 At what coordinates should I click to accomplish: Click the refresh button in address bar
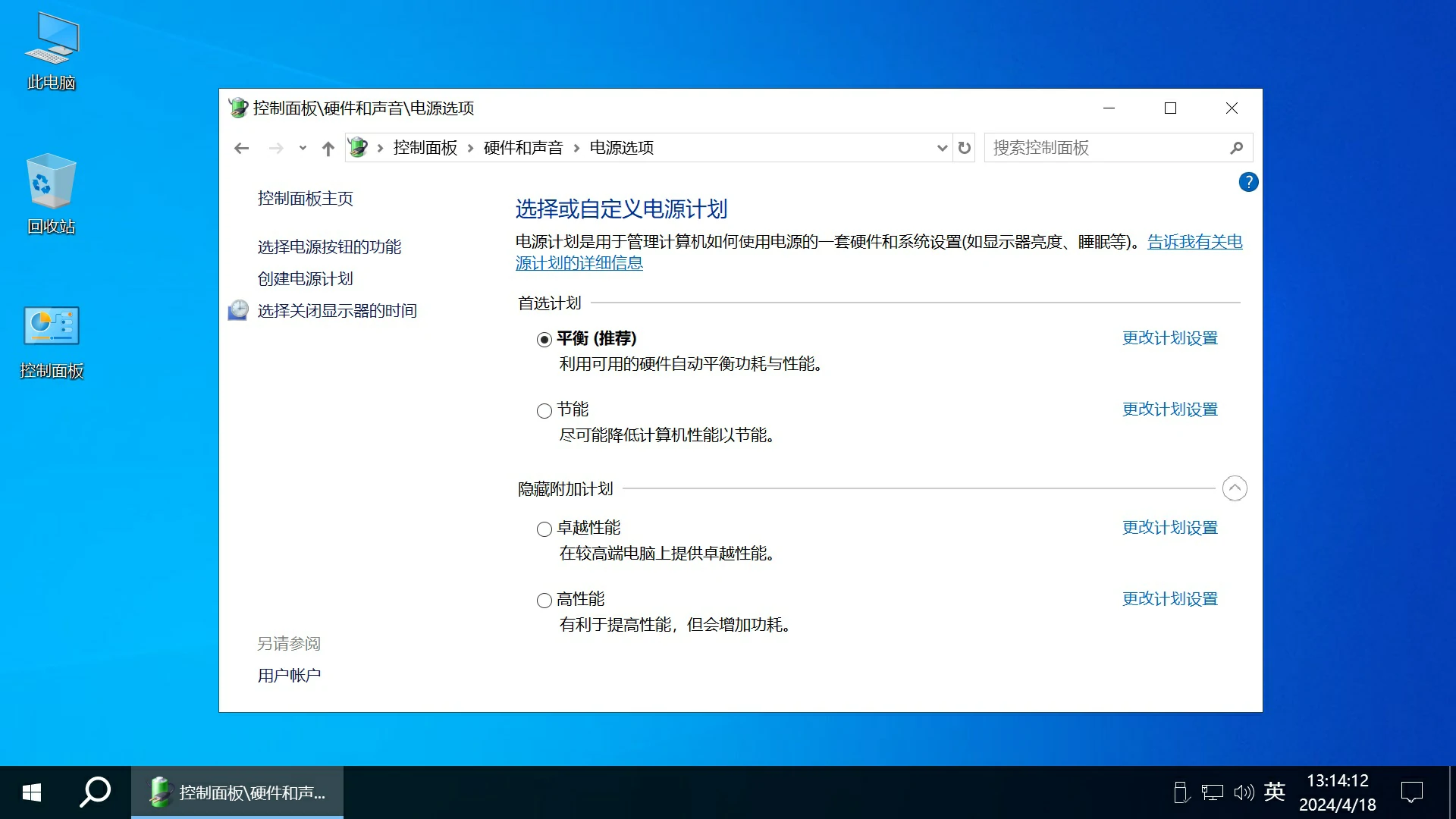964,148
